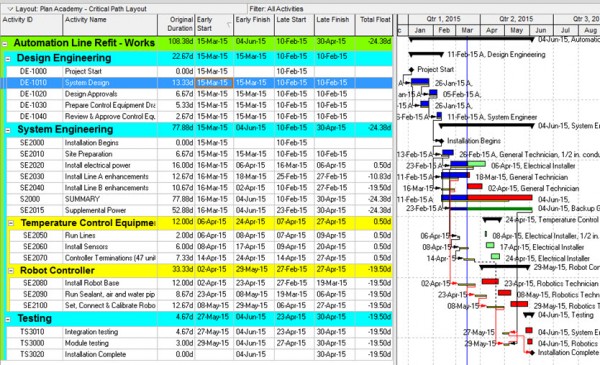This screenshot has width=600, height=365.
Task: Collapse the Testing group
Action: [x=8, y=319]
